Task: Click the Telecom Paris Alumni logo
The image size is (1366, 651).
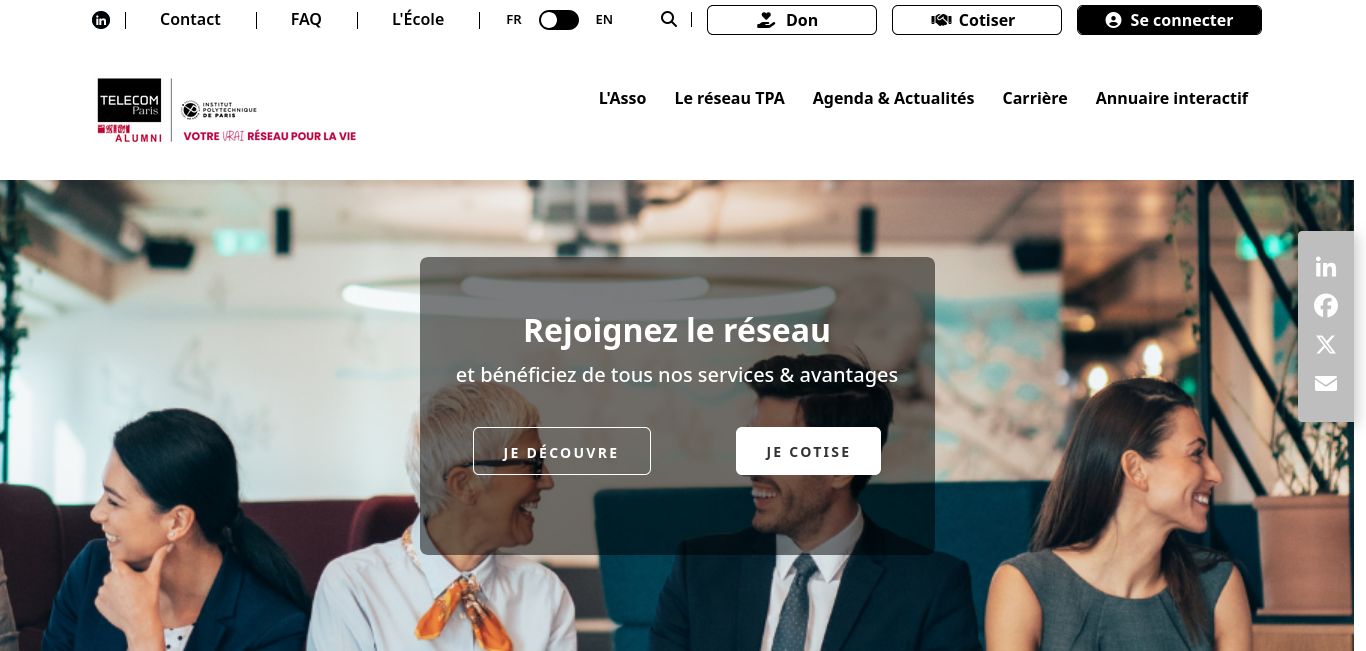Action: click(x=130, y=110)
